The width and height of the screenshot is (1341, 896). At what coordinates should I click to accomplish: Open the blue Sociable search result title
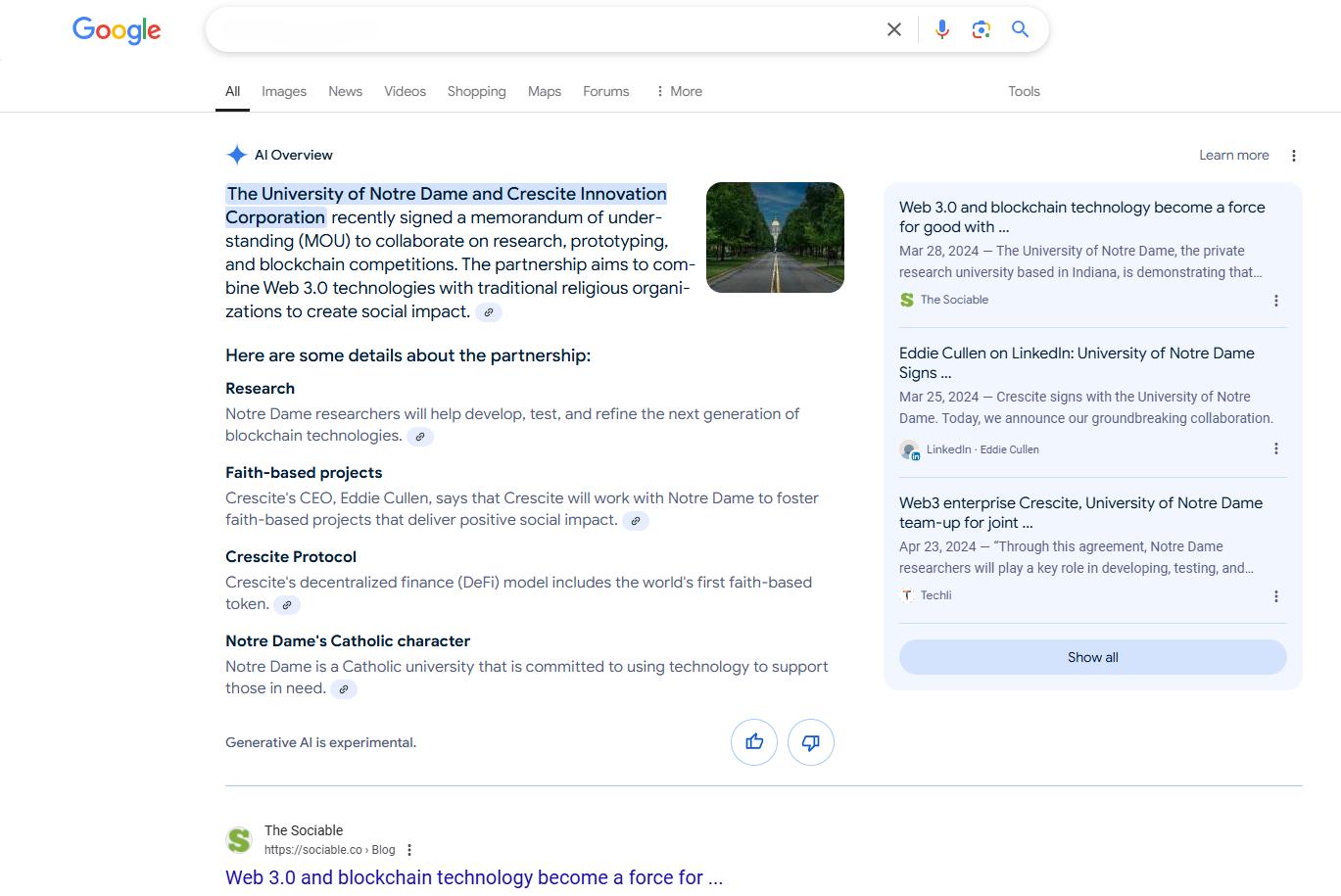(474, 877)
